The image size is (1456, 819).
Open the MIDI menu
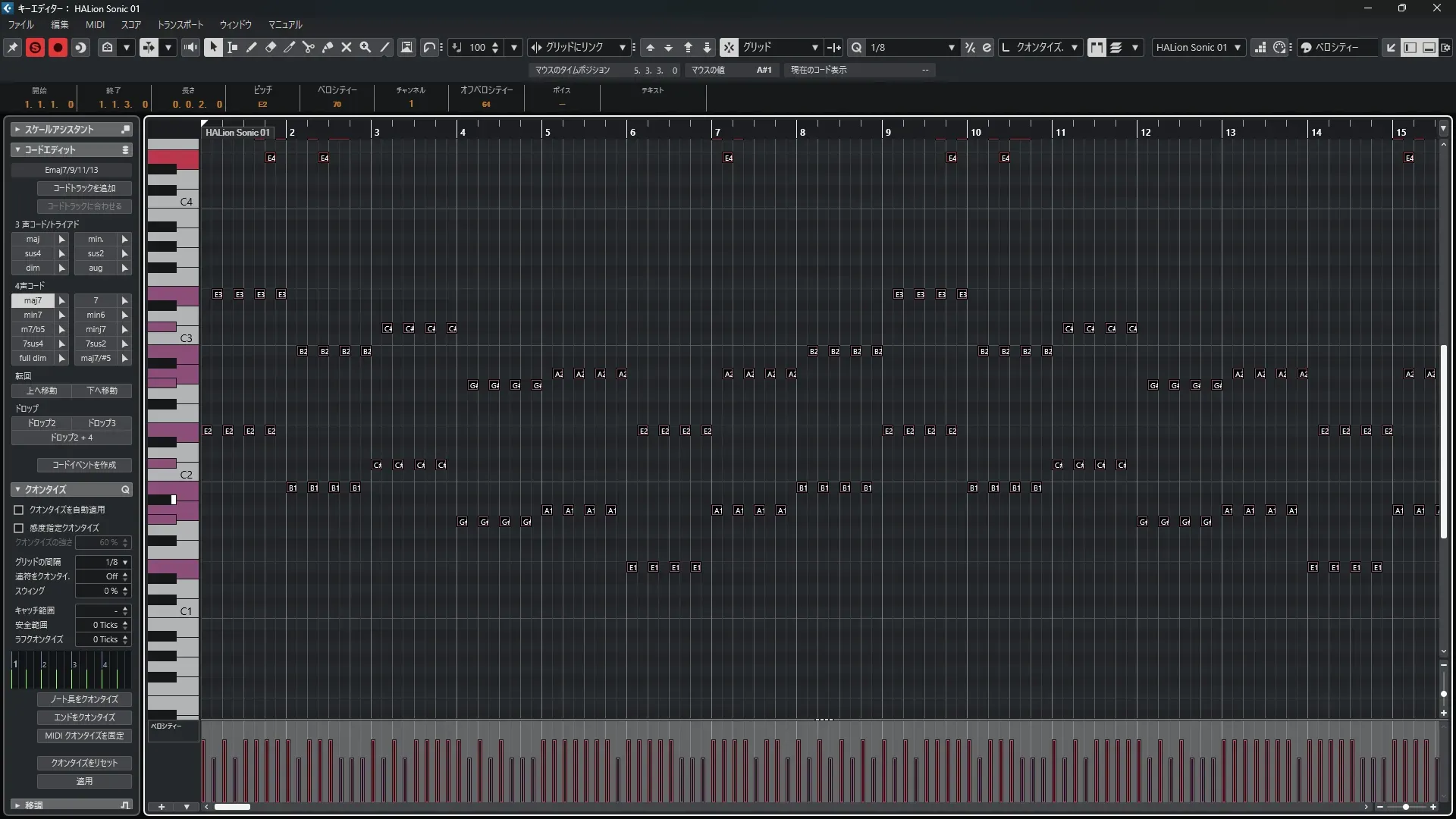pyautogui.click(x=95, y=25)
